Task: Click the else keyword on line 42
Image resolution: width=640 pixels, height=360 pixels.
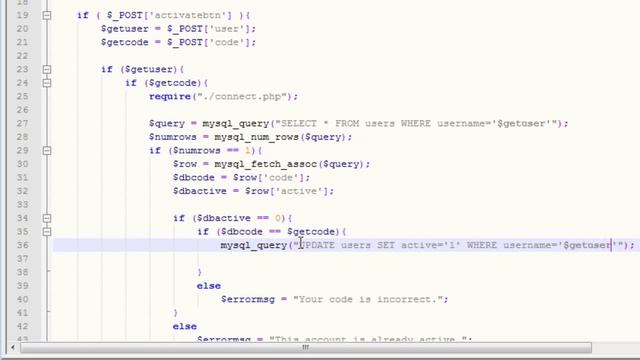Action: tap(184, 327)
